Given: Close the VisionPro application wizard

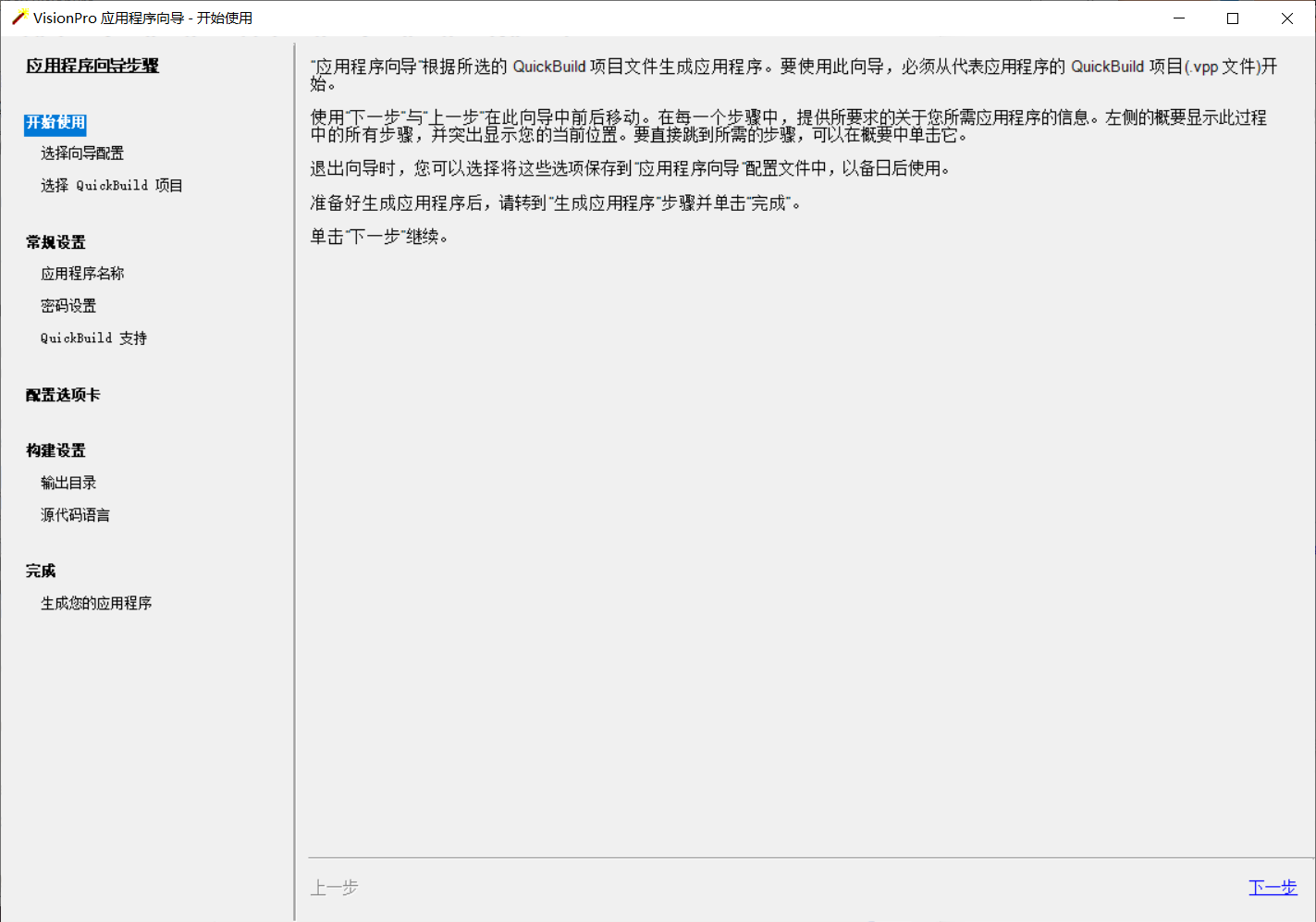Looking at the screenshot, I should tap(1287, 18).
